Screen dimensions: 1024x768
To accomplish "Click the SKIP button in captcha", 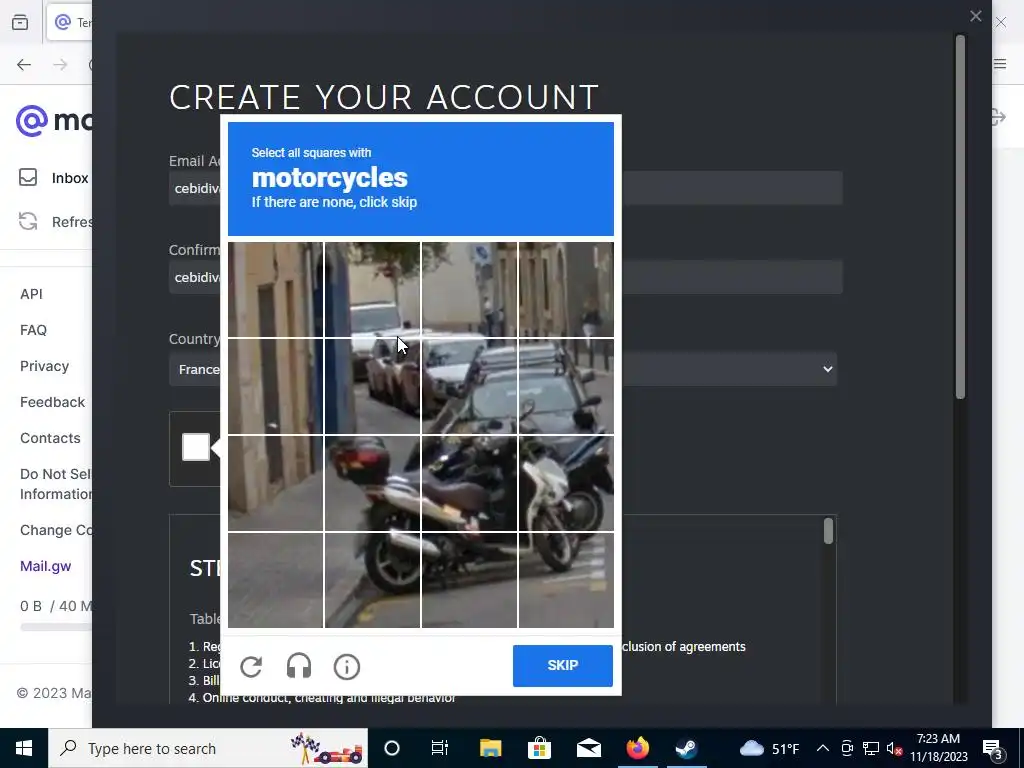I will pos(563,665).
